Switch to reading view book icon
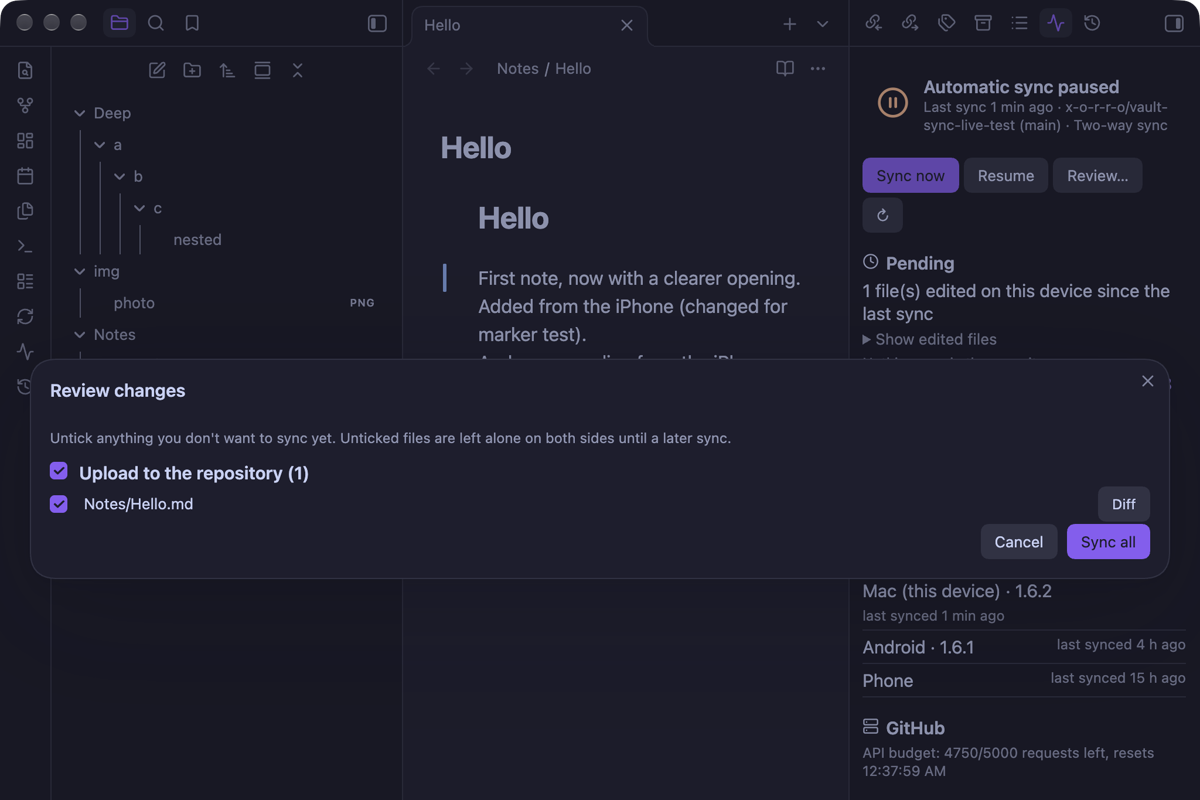Screen dimensions: 1200x800 (785, 69)
